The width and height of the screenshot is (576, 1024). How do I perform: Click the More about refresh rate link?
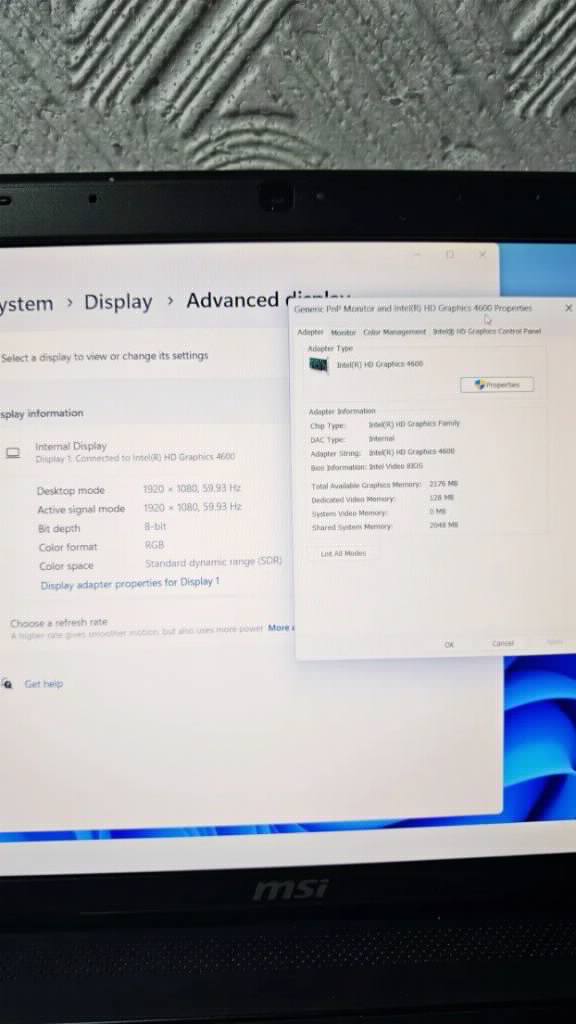pos(281,628)
